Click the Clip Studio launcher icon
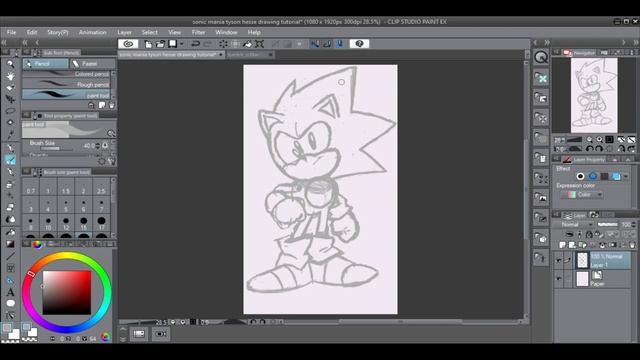640x360 pixels. pyautogui.click(x=128, y=44)
